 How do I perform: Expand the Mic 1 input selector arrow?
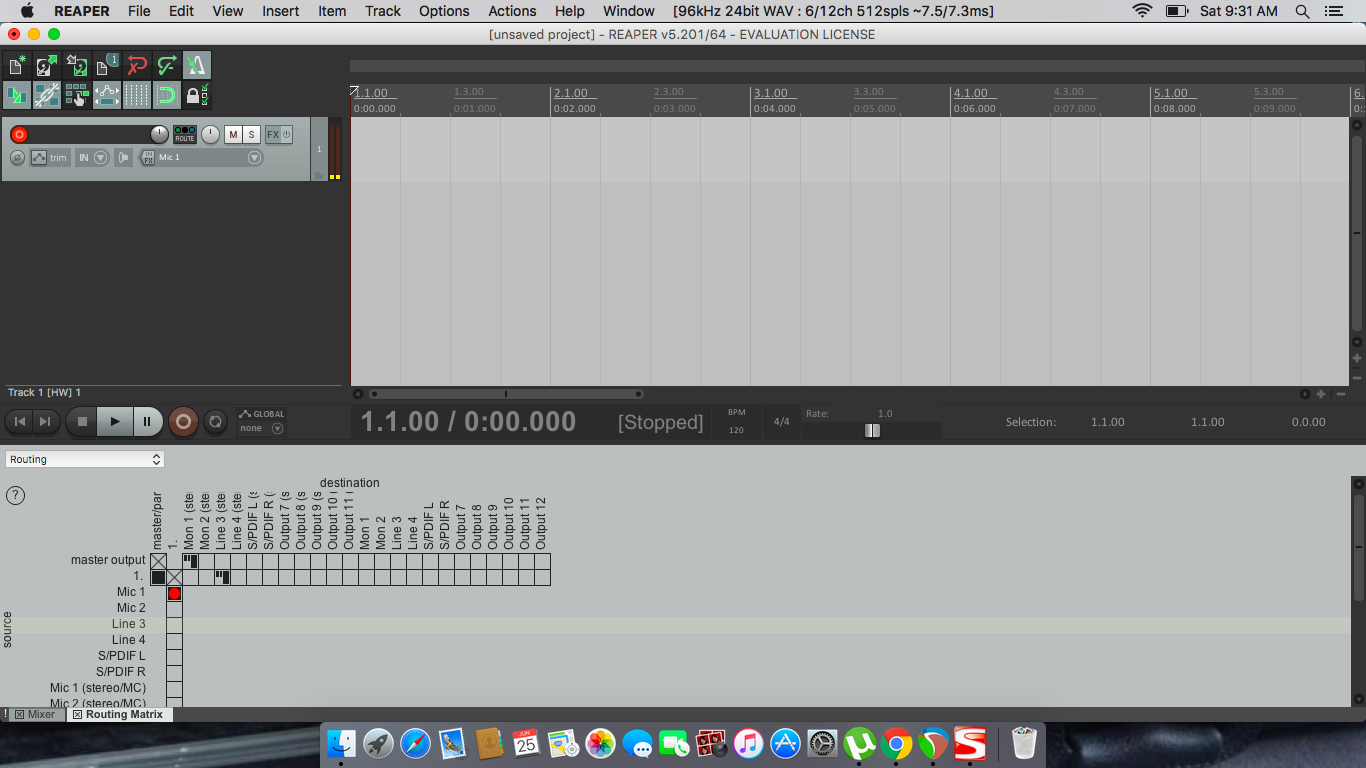pyautogui.click(x=254, y=158)
